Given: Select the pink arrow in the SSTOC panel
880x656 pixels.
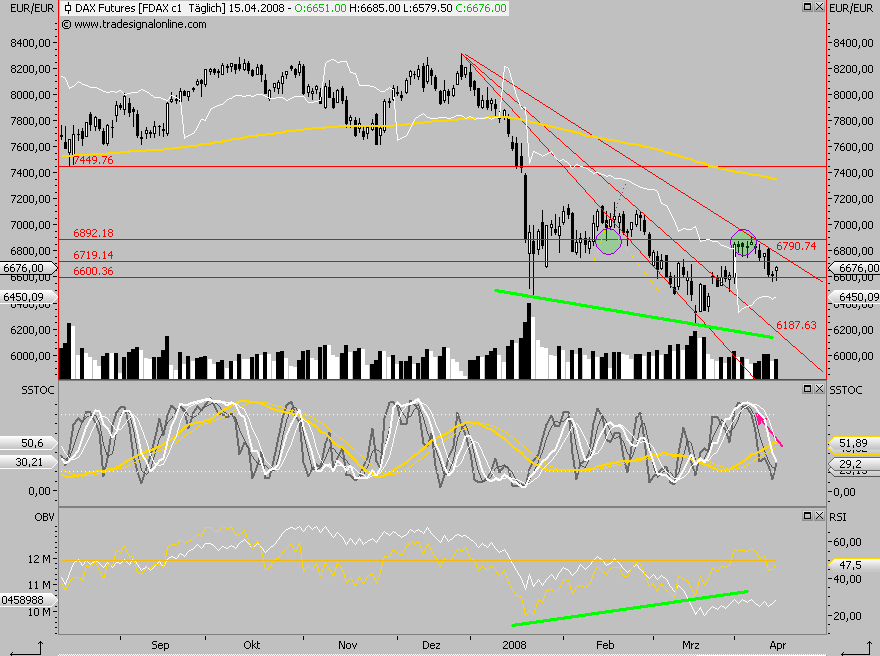Looking at the screenshot, I should (x=769, y=430).
